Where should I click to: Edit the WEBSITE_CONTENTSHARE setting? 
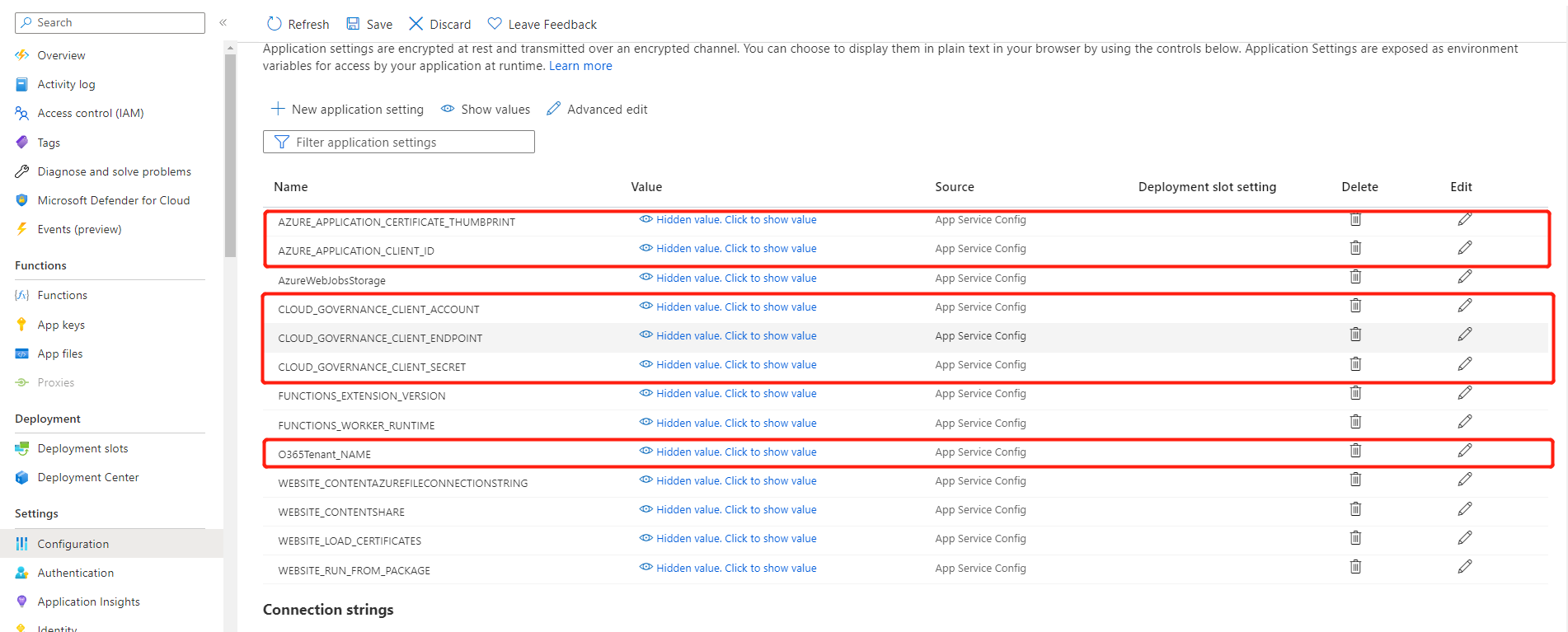(x=1464, y=509)
